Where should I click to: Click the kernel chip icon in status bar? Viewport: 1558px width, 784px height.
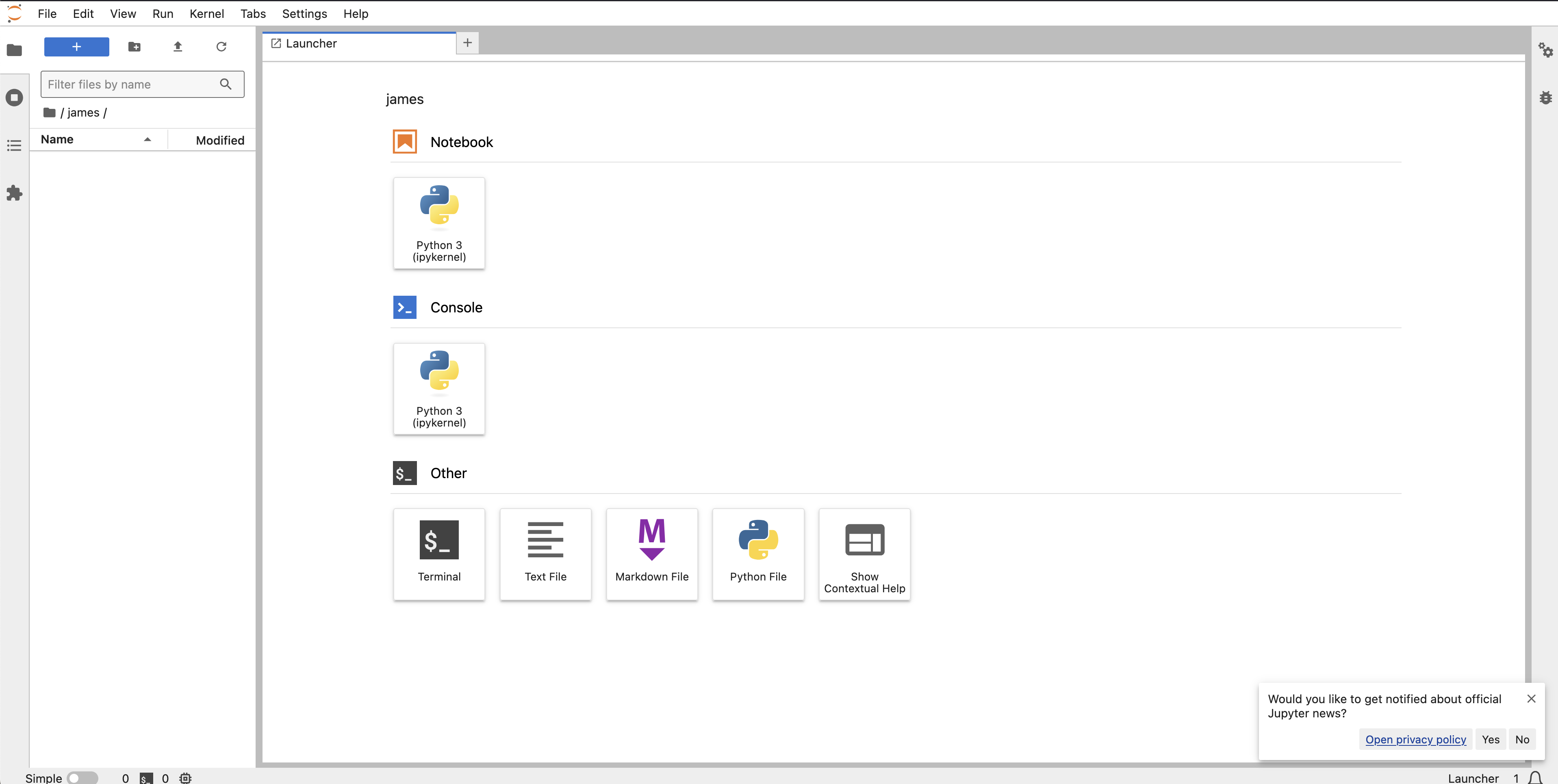coord(185,778)
